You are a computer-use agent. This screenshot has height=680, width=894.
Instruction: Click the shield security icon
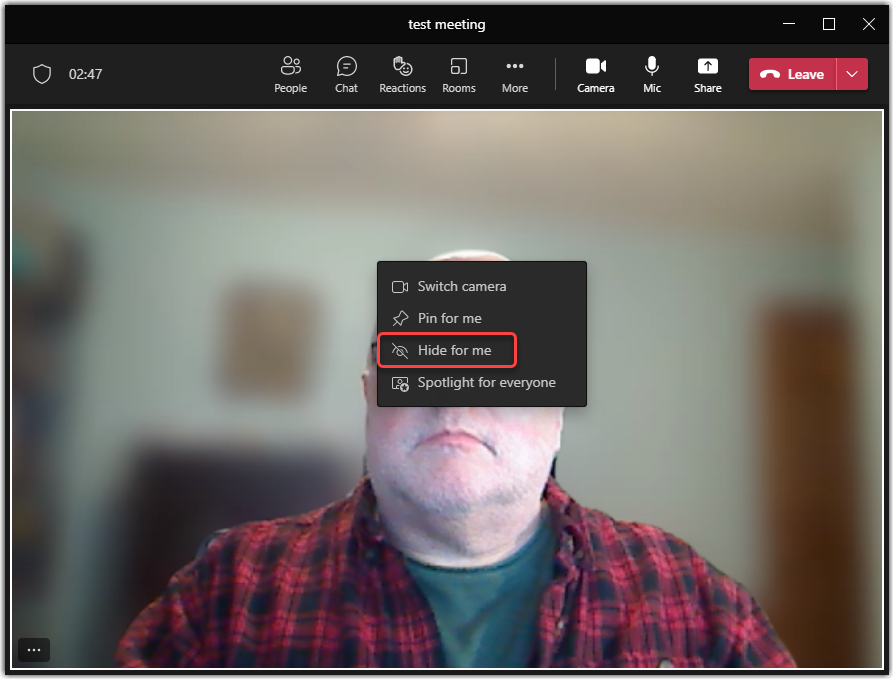pos(42,74)
